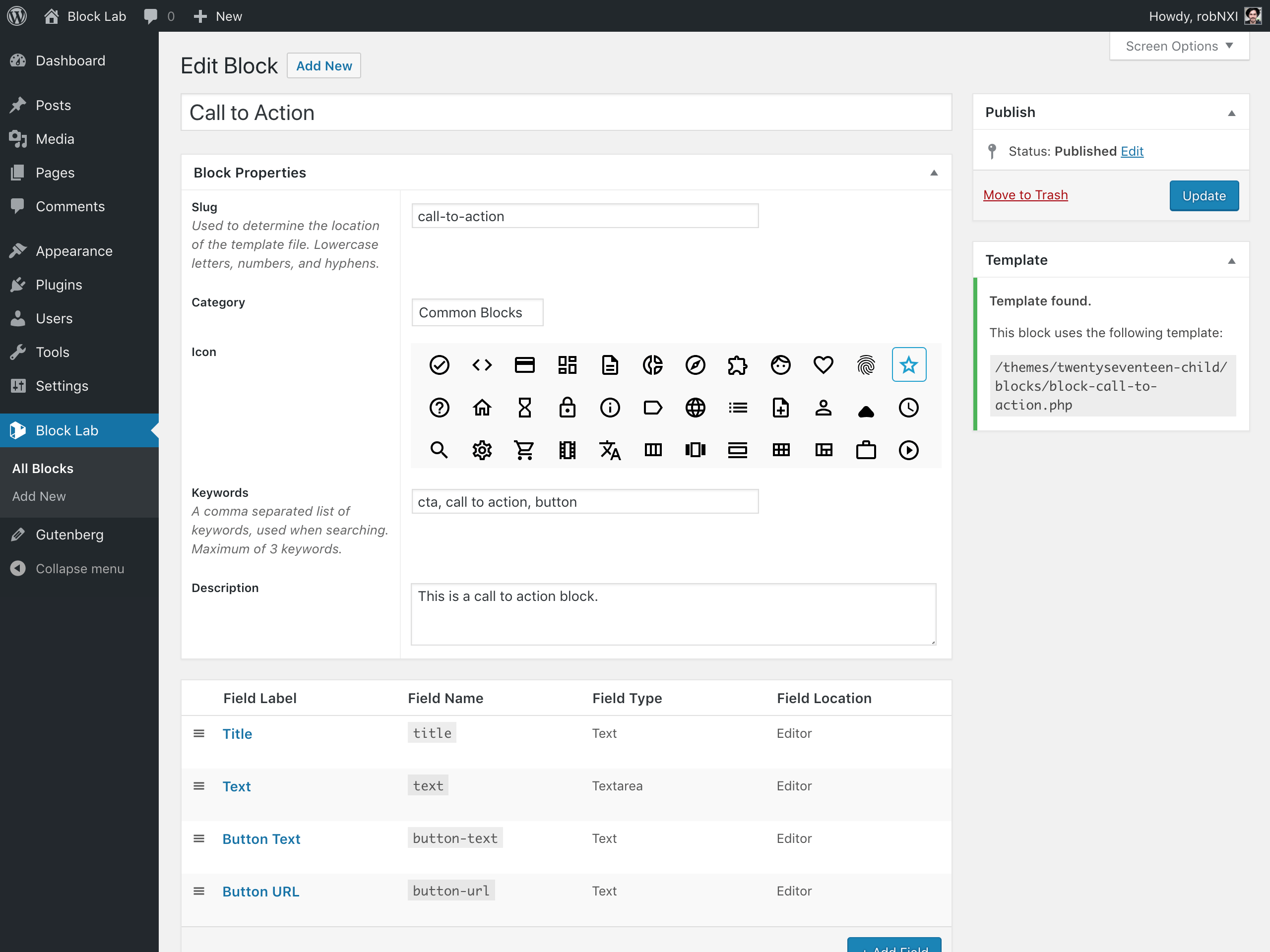1270x952 pixels.
Task: Click the Update button
Action: (x=1204, y=196)
